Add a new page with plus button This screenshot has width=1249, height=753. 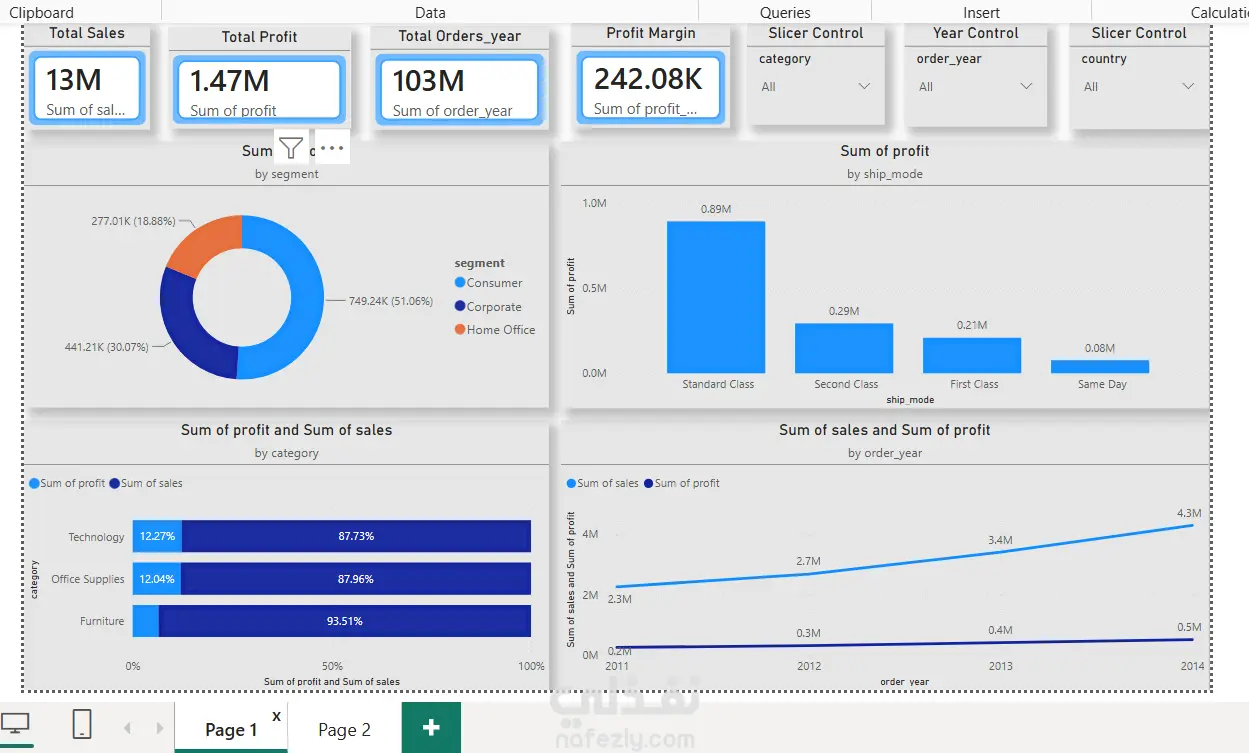click(431, 727)
